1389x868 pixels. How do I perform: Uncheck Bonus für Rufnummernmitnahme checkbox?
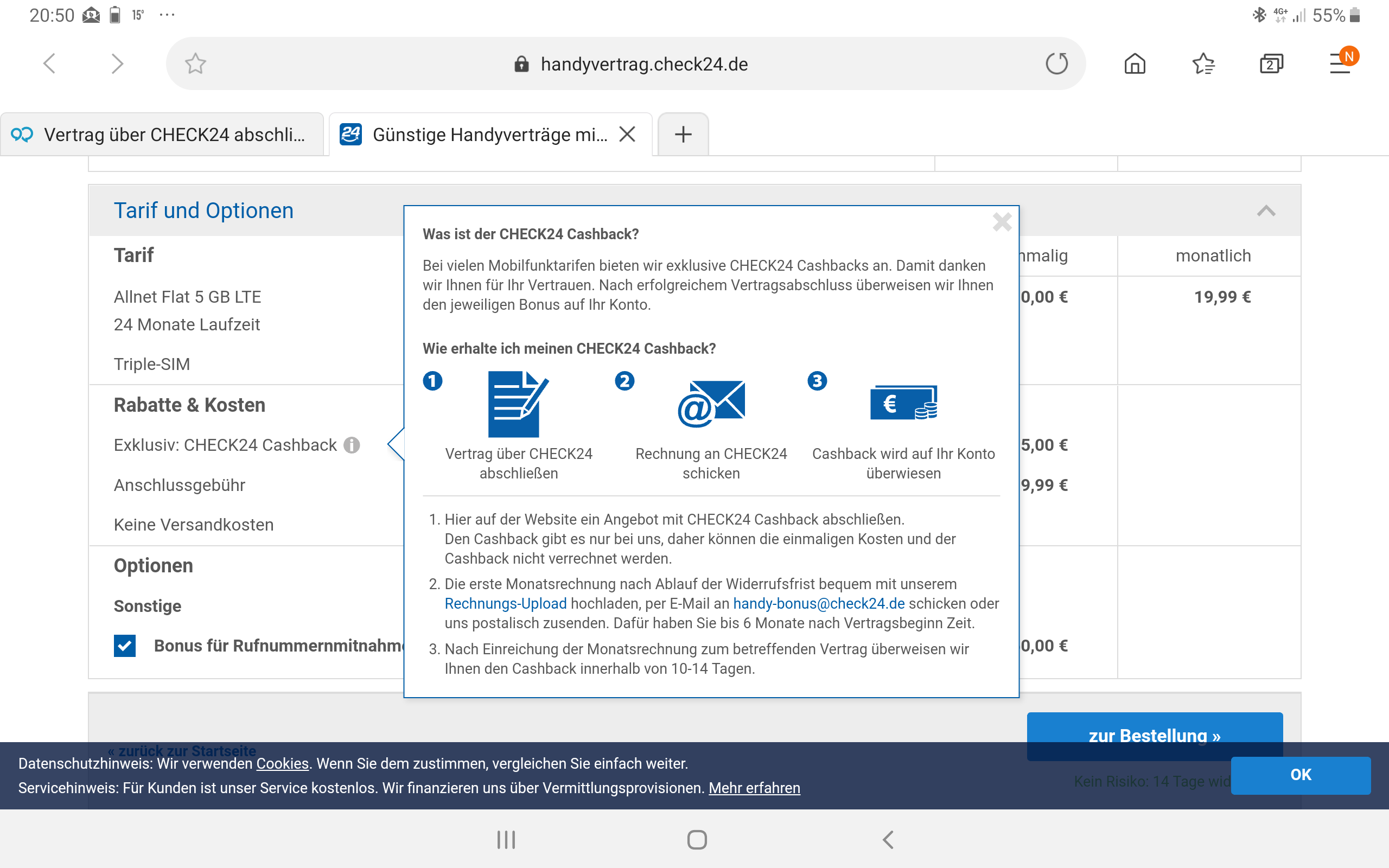coord(125,646)
